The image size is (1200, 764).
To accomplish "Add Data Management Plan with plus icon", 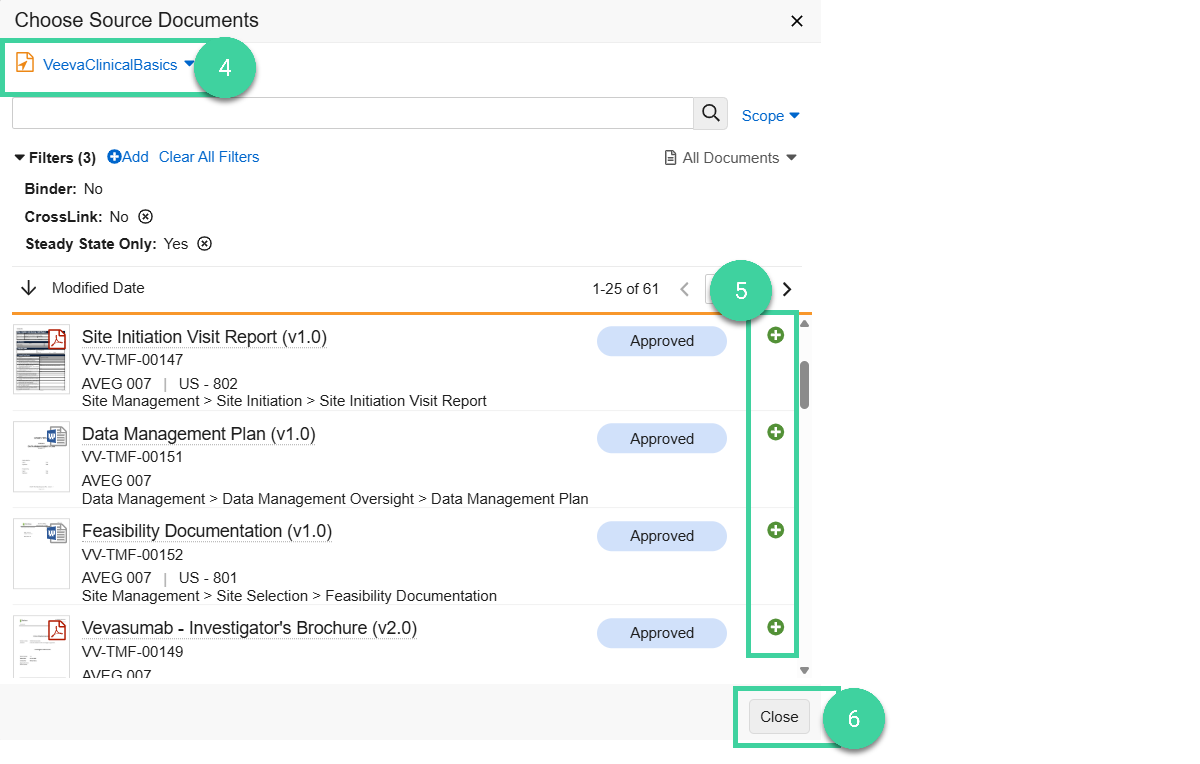I will (x=775, y=432).
